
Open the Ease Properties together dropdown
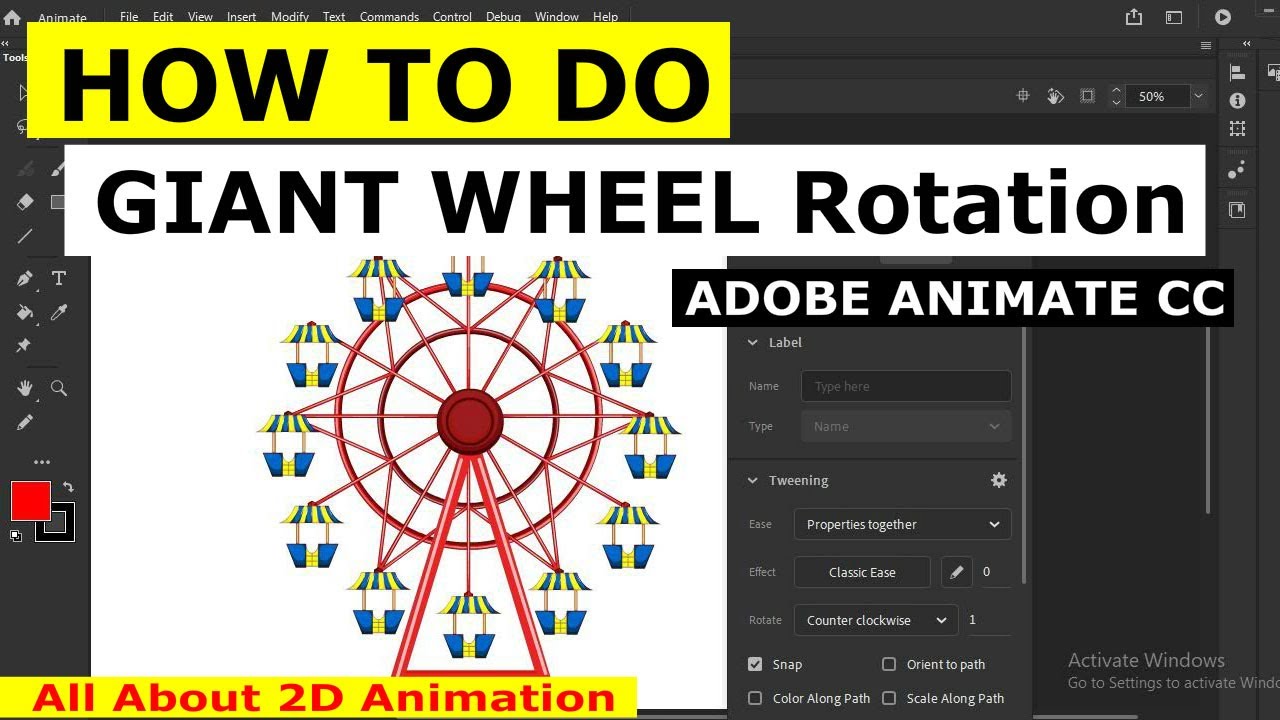(x=903, y=524)
